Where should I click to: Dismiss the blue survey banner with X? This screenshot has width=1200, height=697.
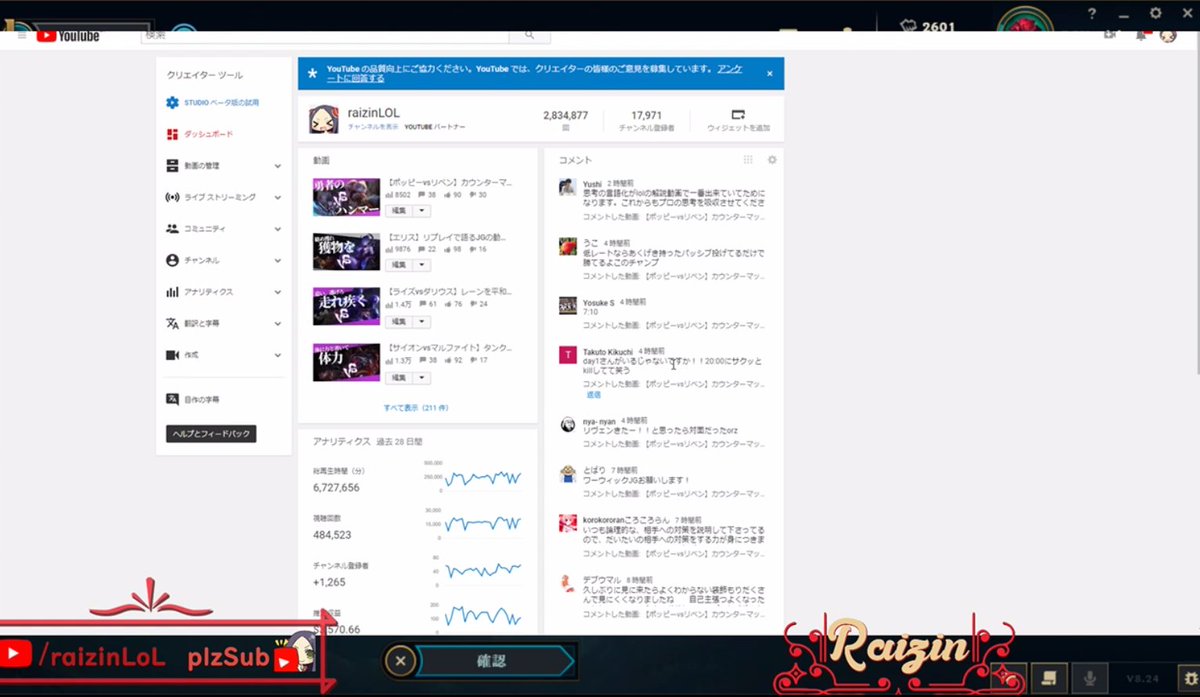[769, 73]
